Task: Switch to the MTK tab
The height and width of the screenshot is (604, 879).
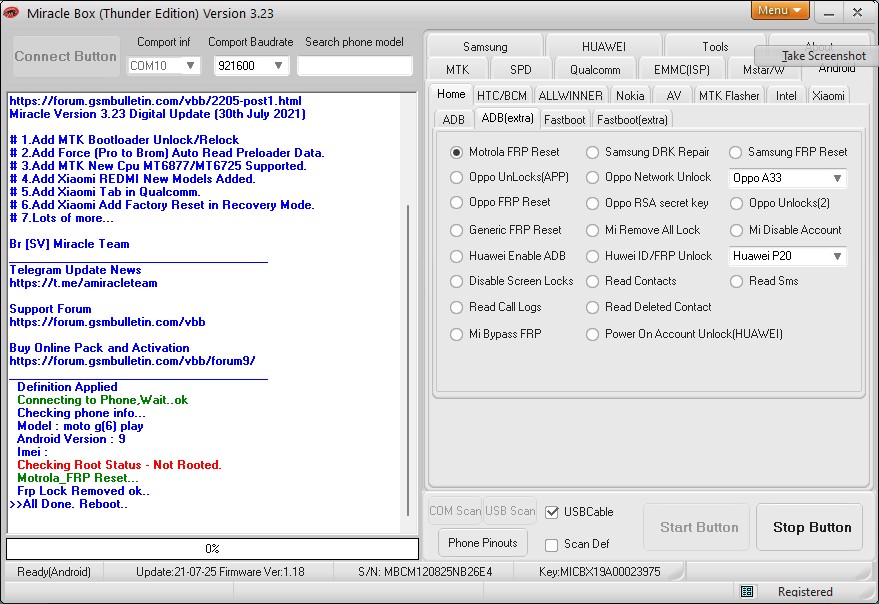Action: [x=457, y=70]
